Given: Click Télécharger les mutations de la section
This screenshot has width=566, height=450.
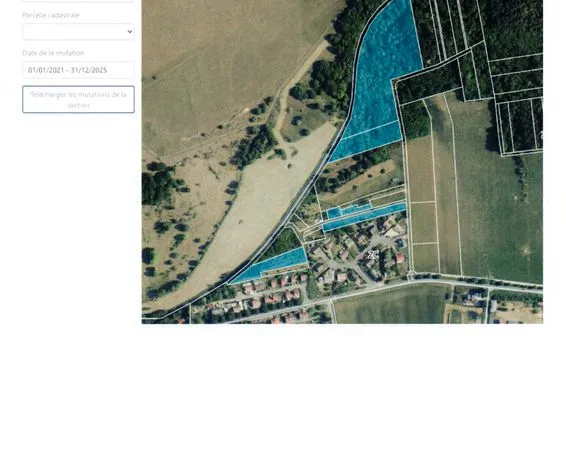Looking at the screenshot, I should (78, 100).
